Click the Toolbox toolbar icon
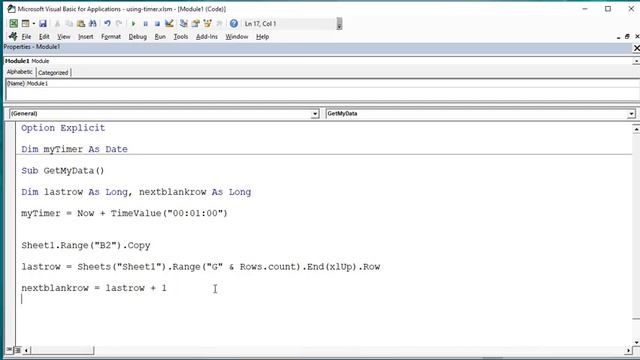 tap(219, 24)
